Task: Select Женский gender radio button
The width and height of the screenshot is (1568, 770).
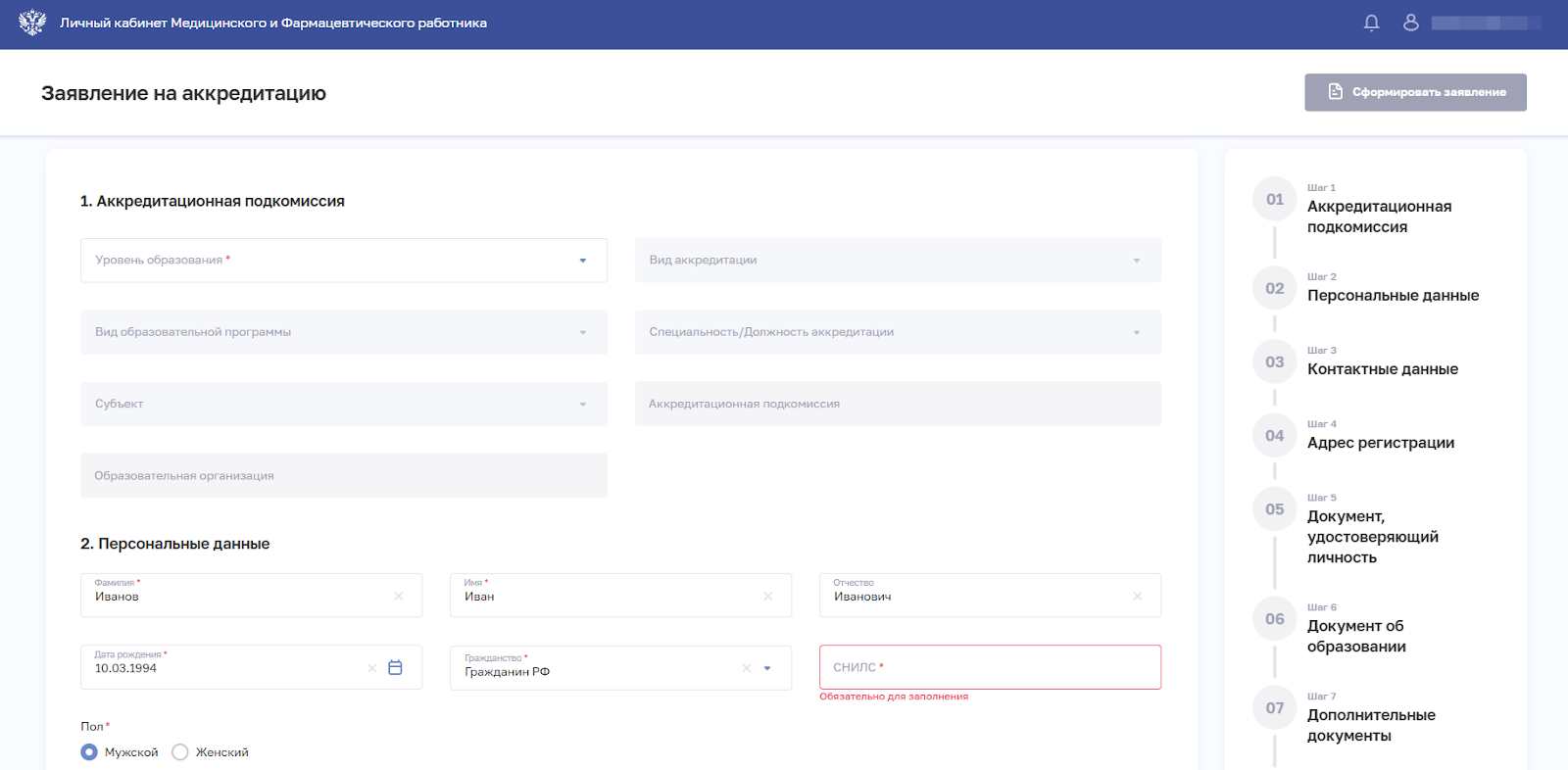Action: point(180,752)
